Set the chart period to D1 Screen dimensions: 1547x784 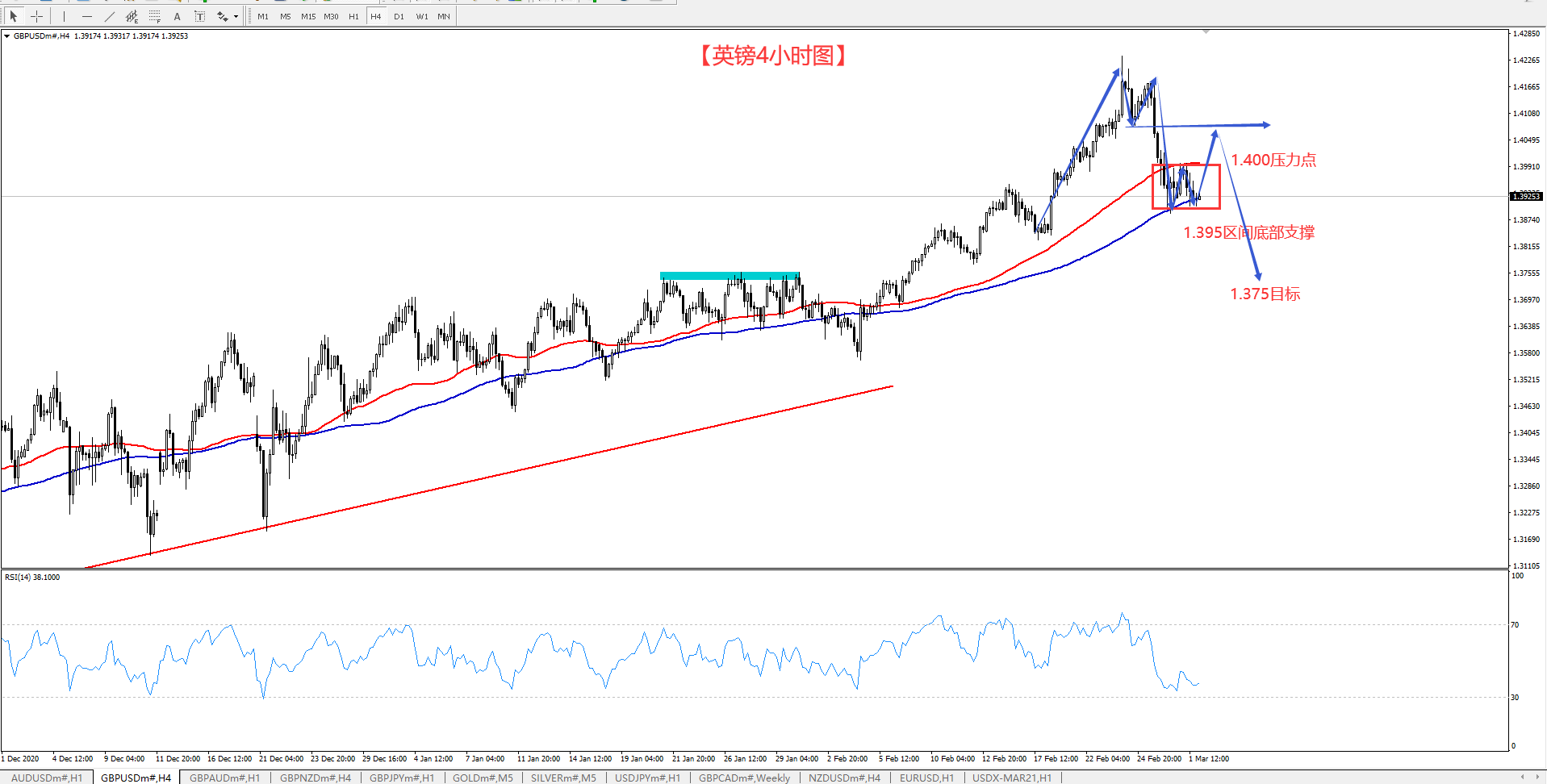click(x=399, y=16)
